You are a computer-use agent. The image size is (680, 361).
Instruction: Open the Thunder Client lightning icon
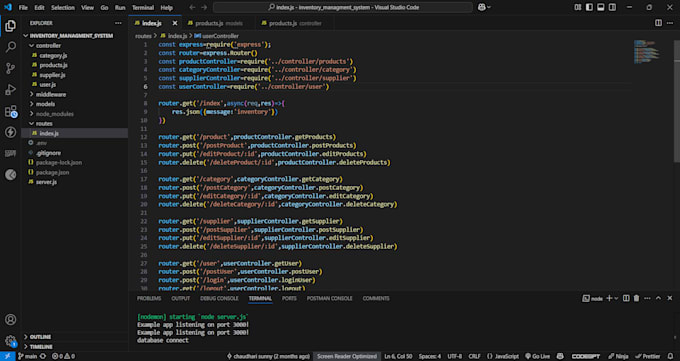click(x=10, y=132)
